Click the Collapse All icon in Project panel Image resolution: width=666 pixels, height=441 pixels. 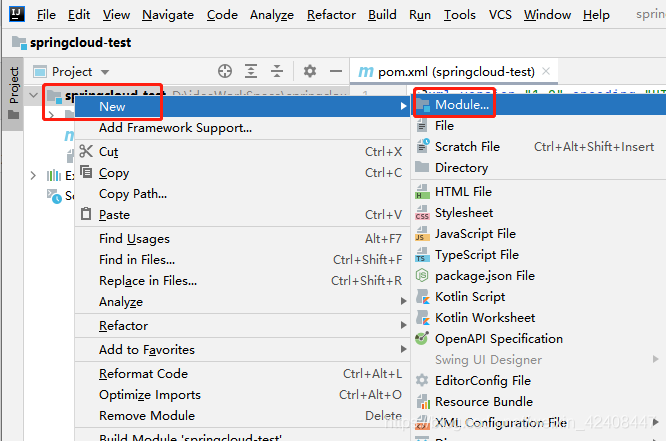277,71
